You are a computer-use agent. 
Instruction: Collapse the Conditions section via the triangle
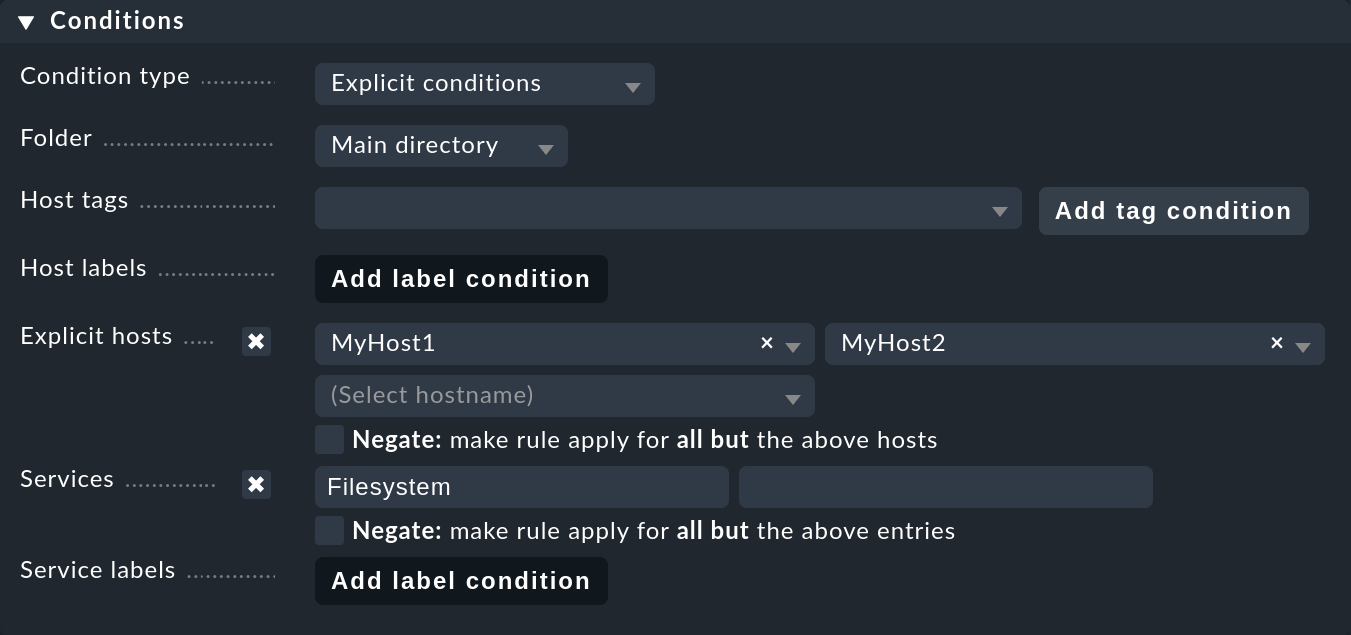tap(27, 21)
